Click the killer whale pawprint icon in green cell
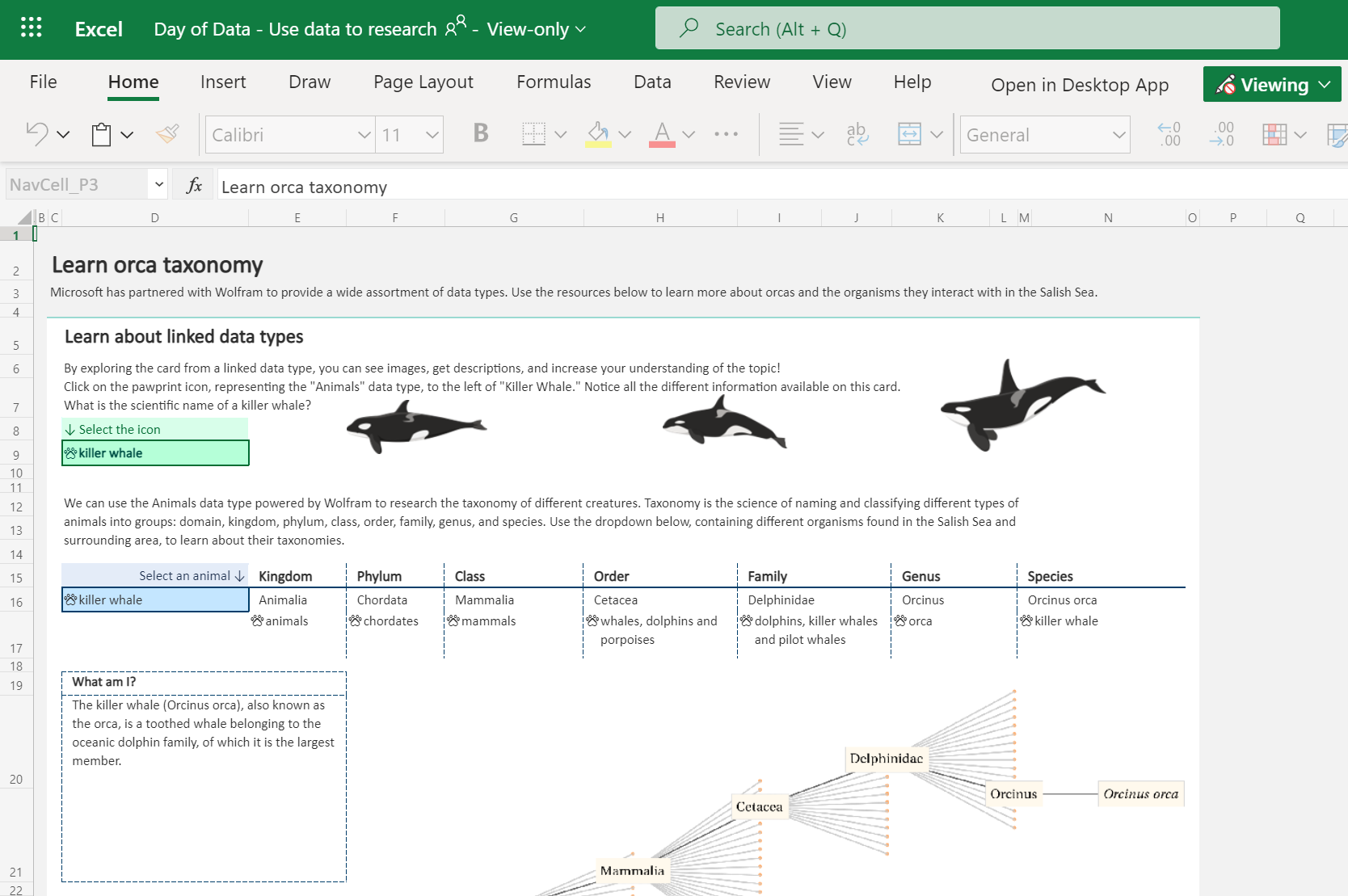Image resolution: width=1348 pixels, height=896 pixels. click(x=71, y=453)
